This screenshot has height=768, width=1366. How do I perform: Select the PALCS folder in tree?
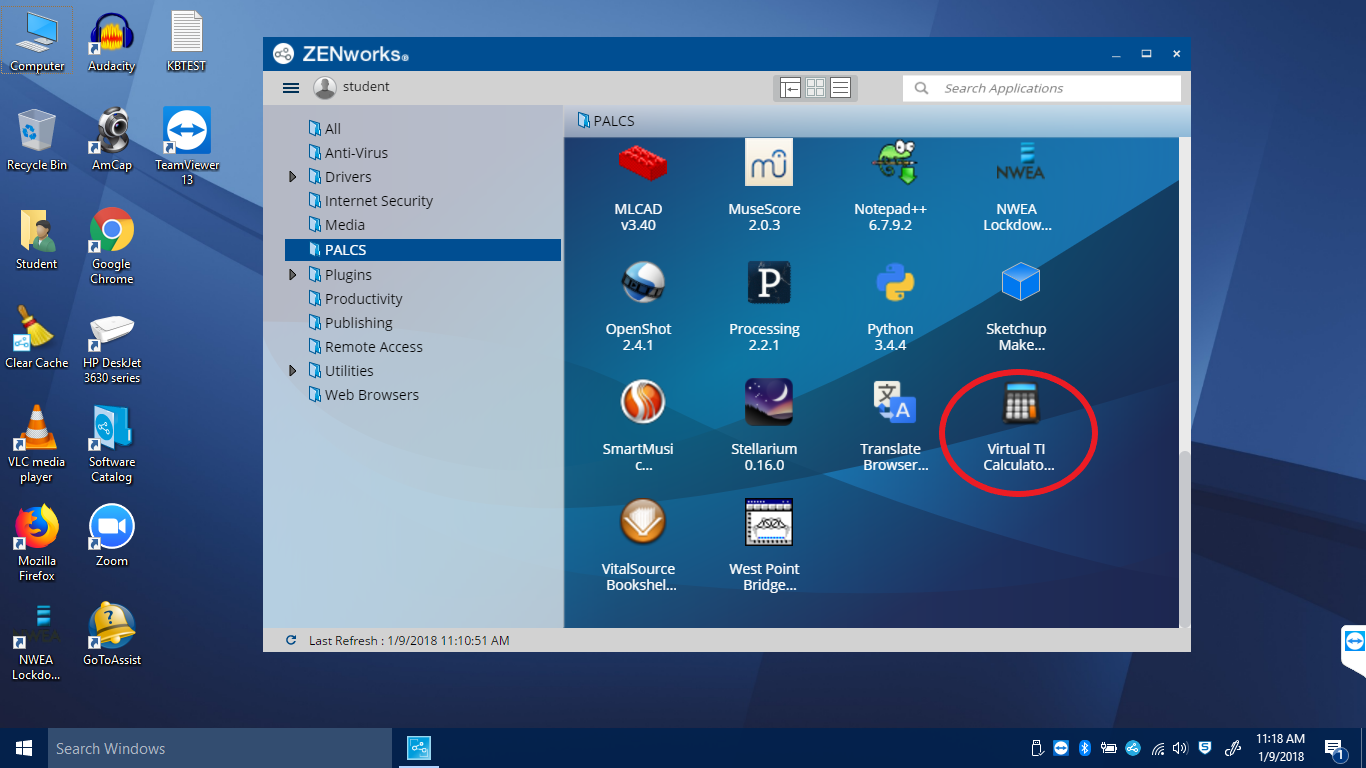coord(423,250)
